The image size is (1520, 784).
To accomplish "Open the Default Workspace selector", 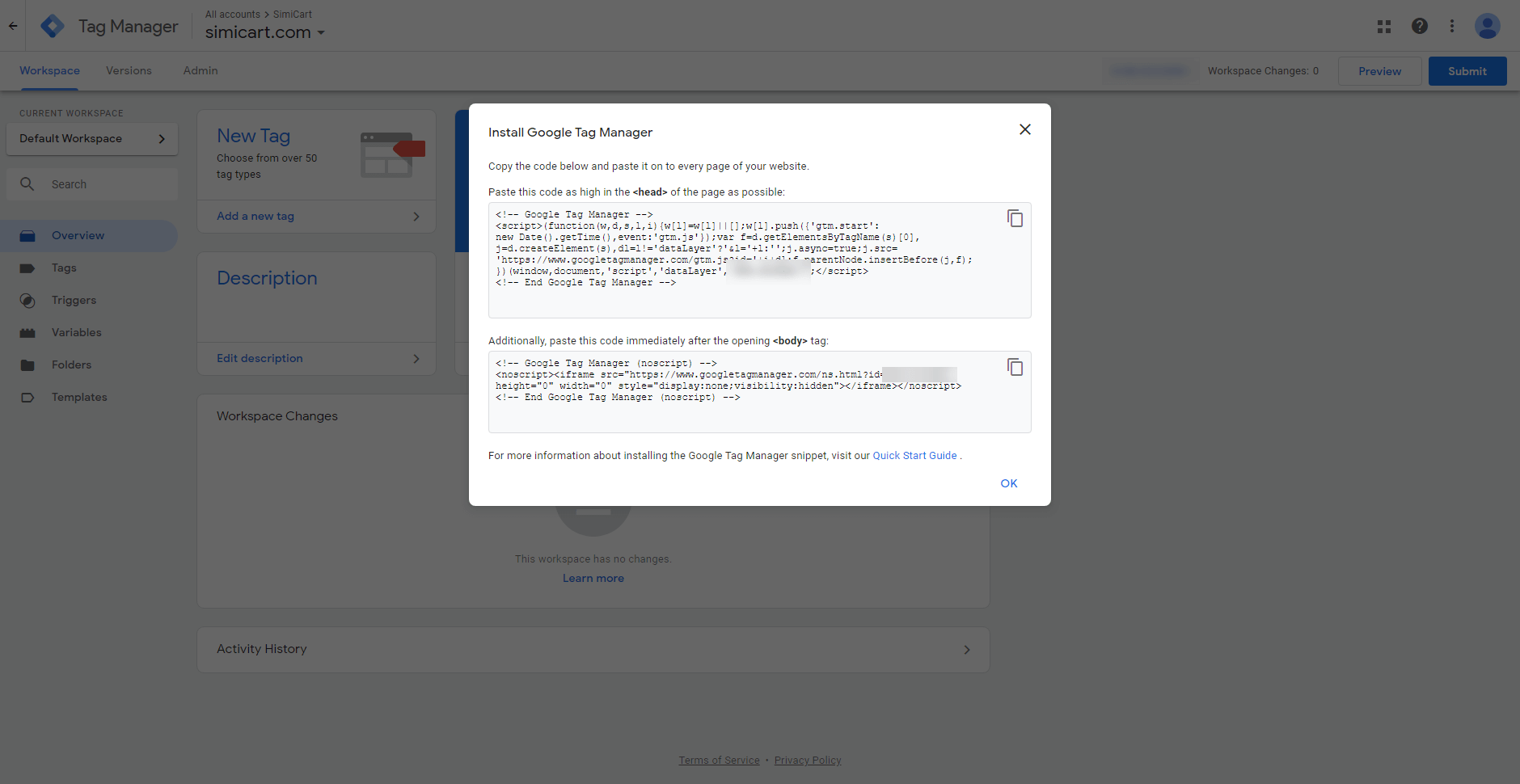I will (92, 139).
